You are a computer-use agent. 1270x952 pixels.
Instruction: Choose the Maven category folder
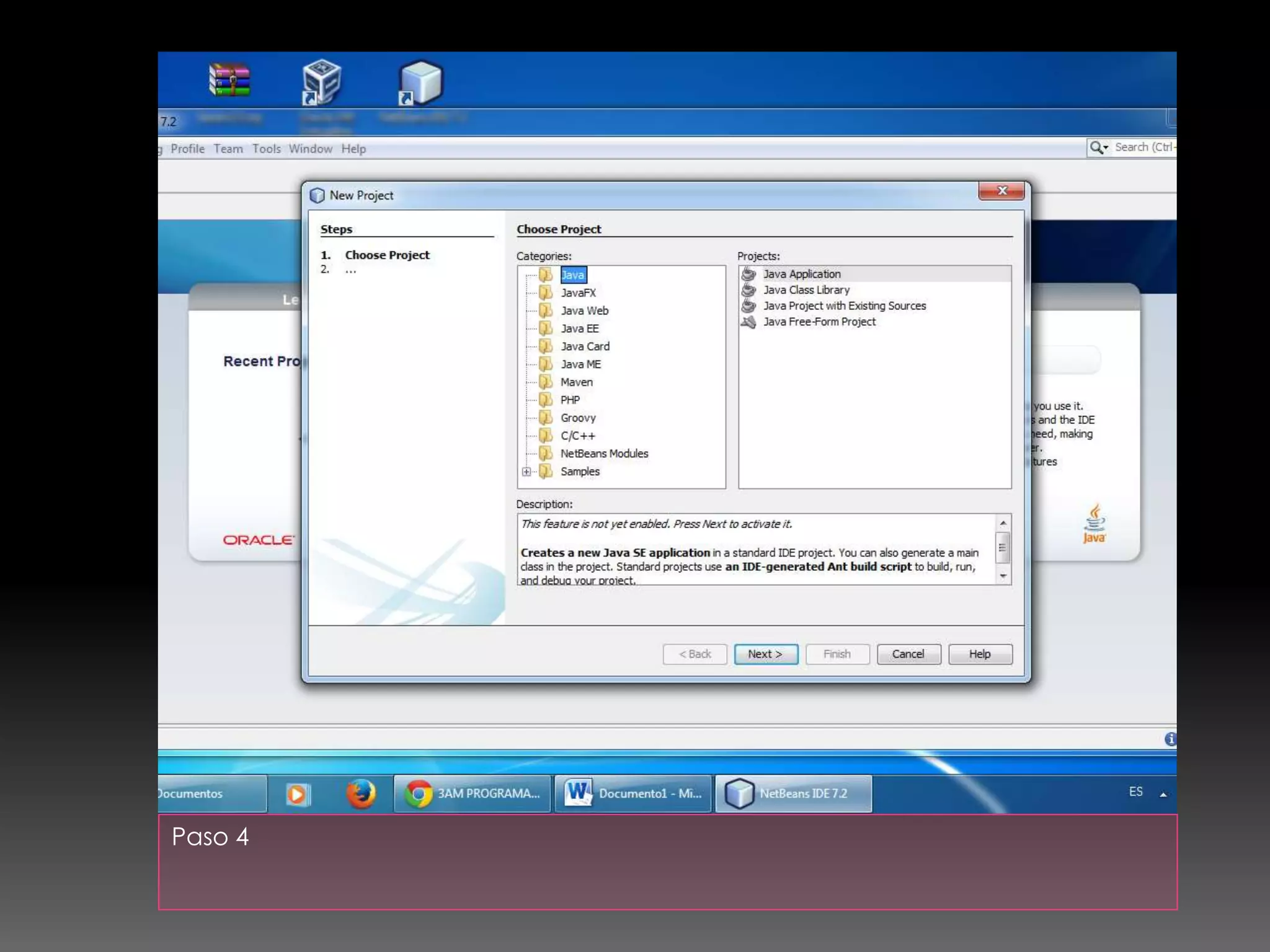click(x=576, y=382)
